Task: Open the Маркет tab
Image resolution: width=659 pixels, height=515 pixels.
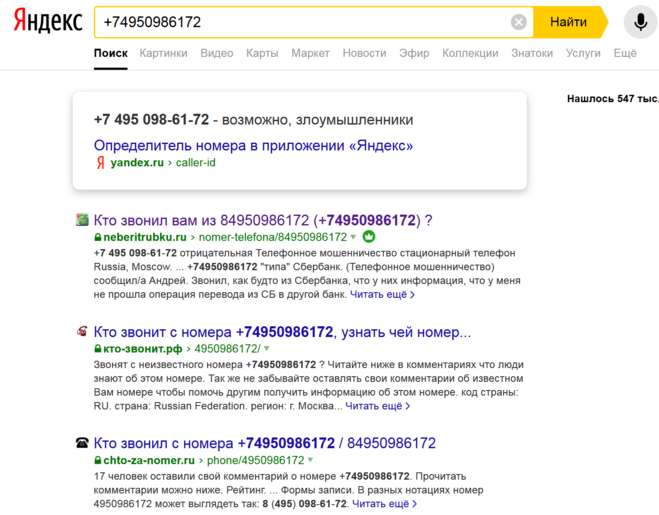Action: (x=311, y=53)
